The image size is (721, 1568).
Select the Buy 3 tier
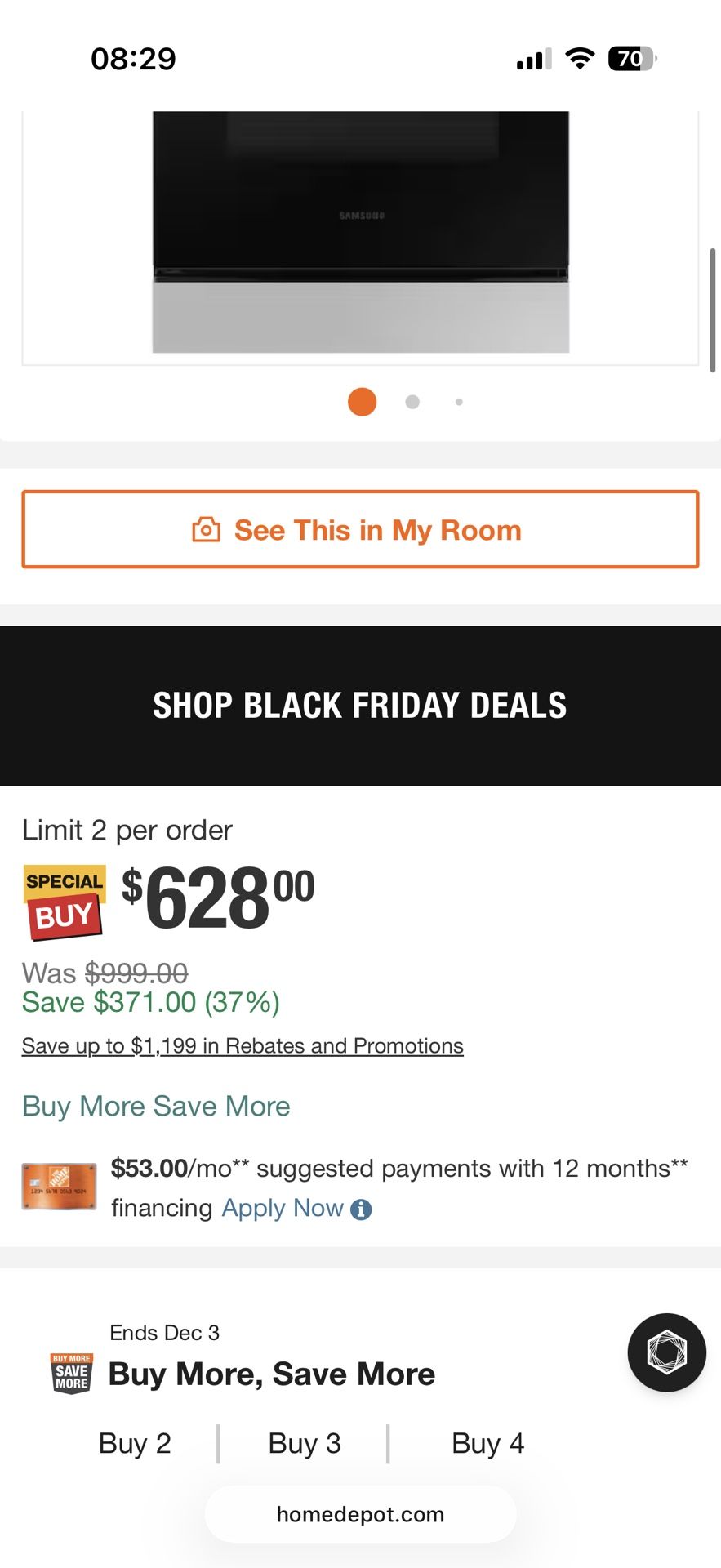[x=304, y=1443]
